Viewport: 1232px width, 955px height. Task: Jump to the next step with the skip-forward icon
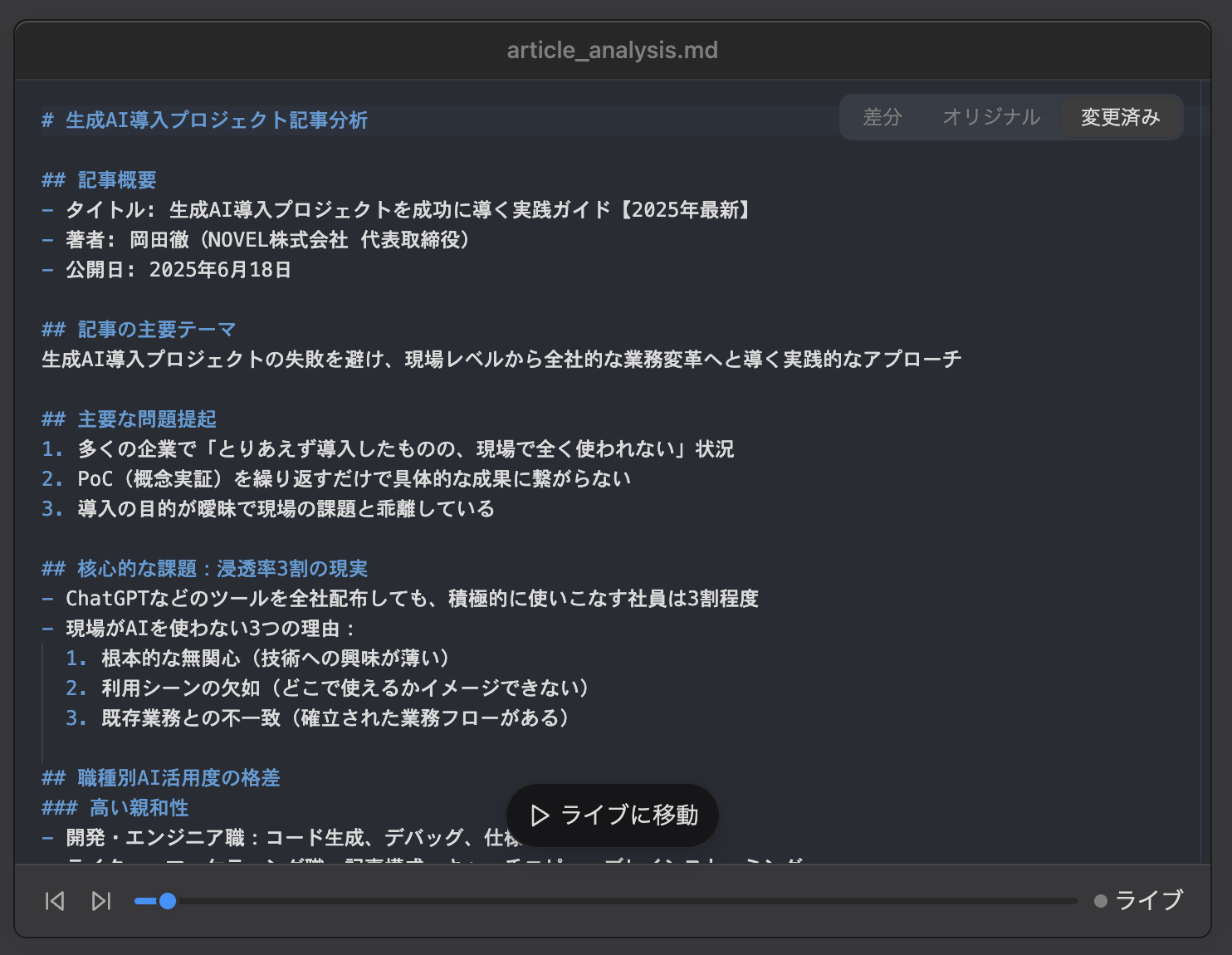[101, 901]
